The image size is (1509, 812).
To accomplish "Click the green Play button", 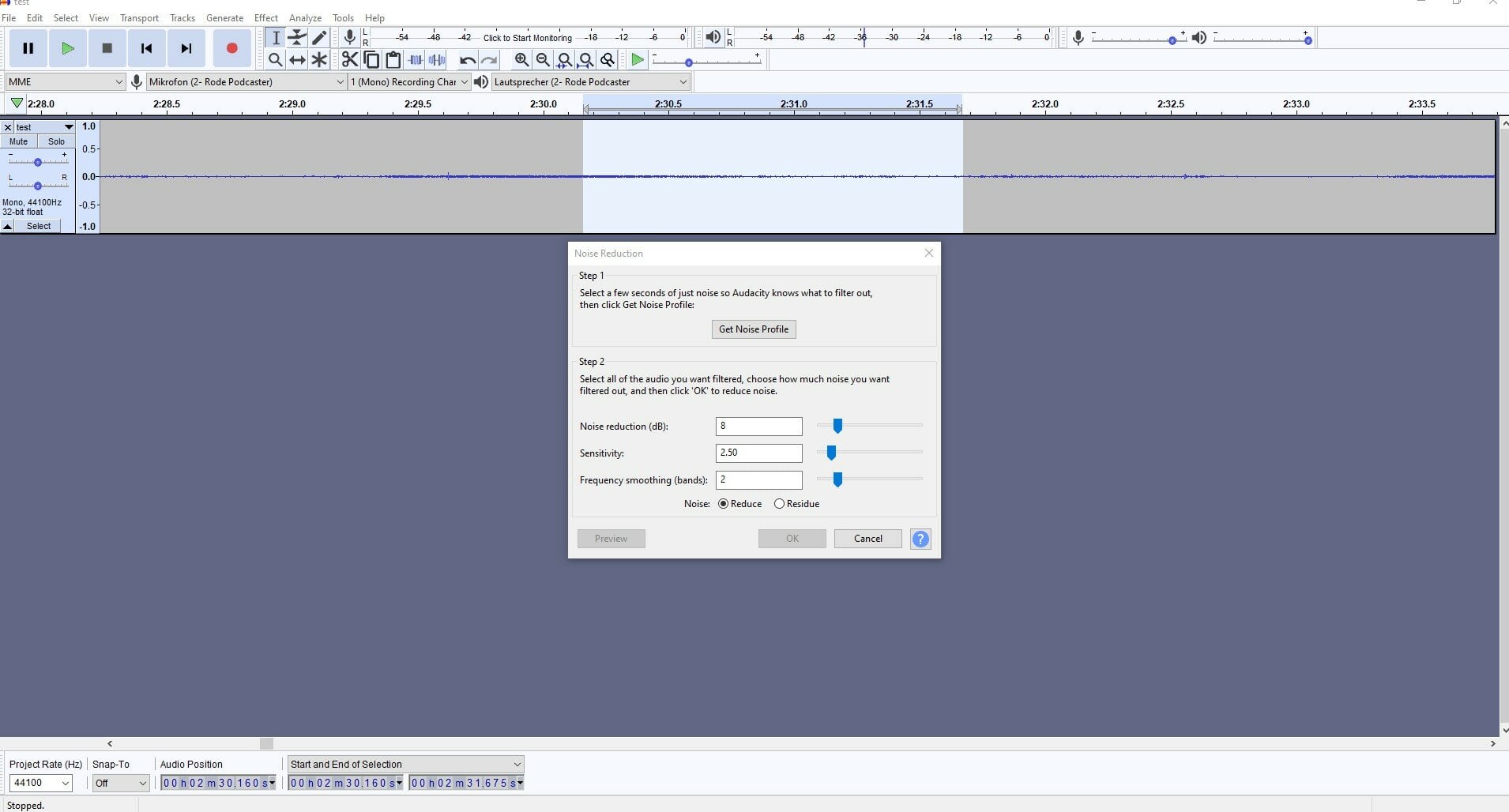I will (x=68, y=48).
